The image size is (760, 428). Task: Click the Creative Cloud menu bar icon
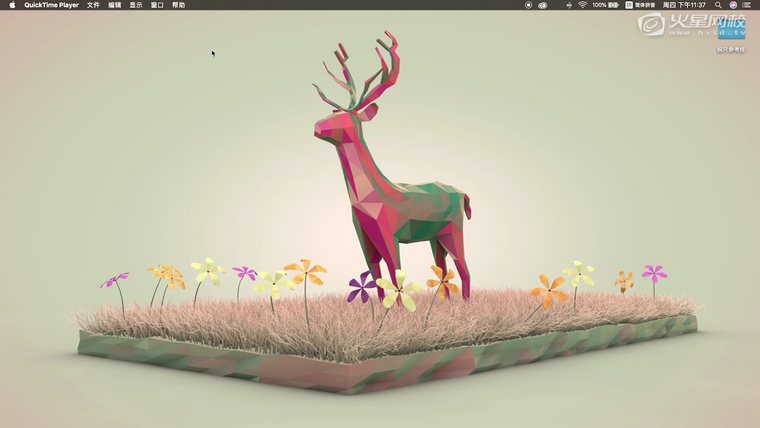click(543, 5)
